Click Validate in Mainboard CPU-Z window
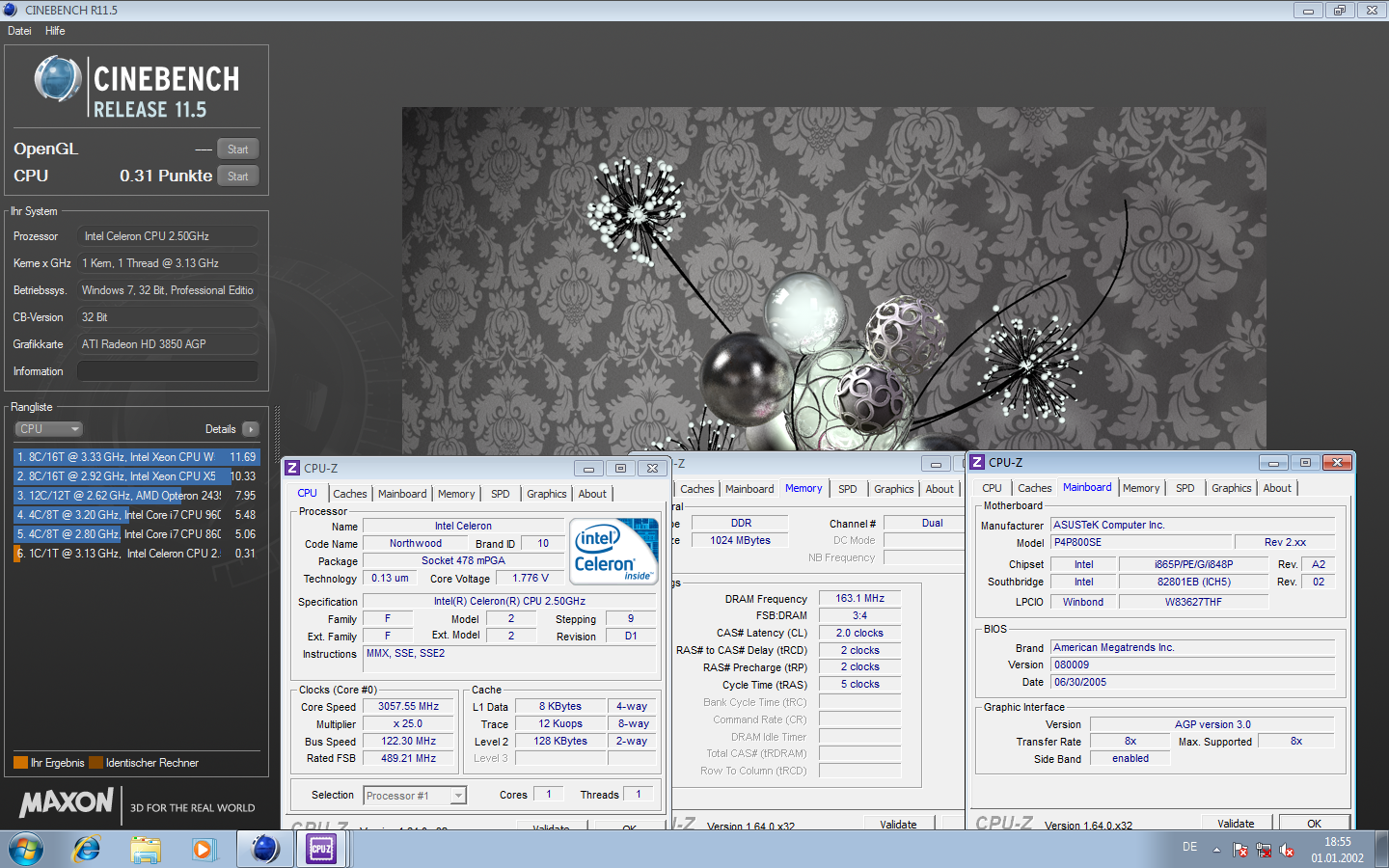1389x868 pixels. (x=1236, y=823)
